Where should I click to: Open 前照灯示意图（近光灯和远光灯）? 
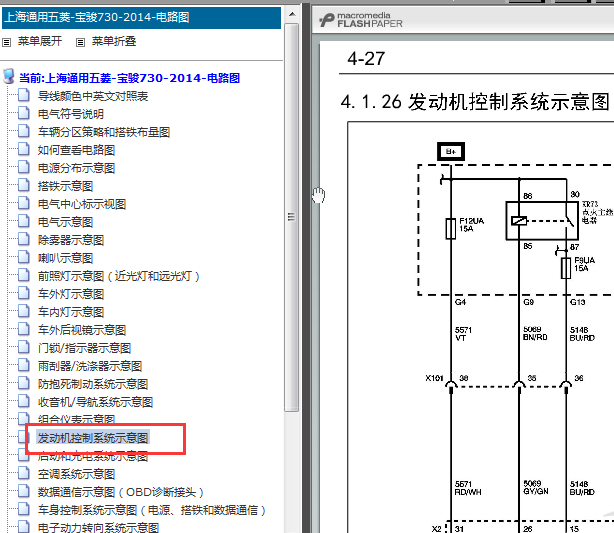click(x=119, y=276)
